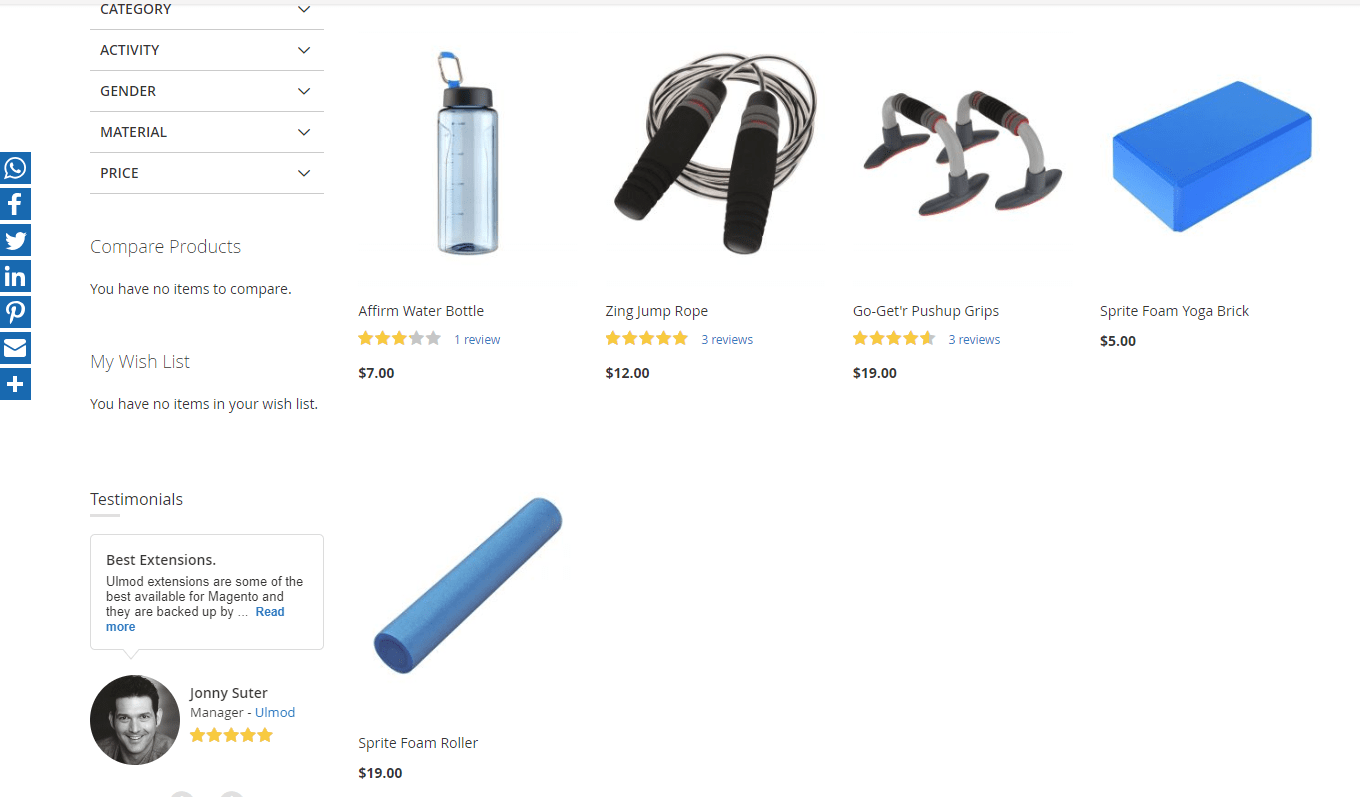This screenshot has width=1360, height=797.
Task: Expand the Gender filter
Action: (207, 91)
